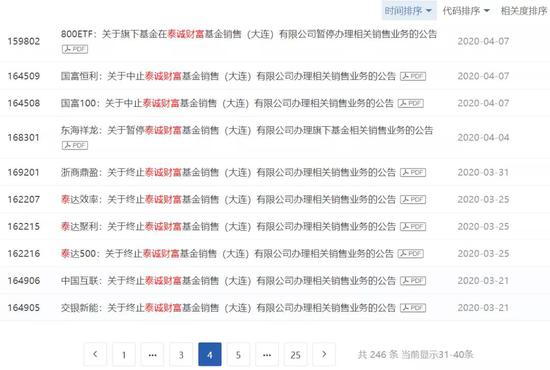550x370 pixels.
Task: Open 东海祥龙 暂停泰诚财富 announcement link
Action: tap(247, 130)
